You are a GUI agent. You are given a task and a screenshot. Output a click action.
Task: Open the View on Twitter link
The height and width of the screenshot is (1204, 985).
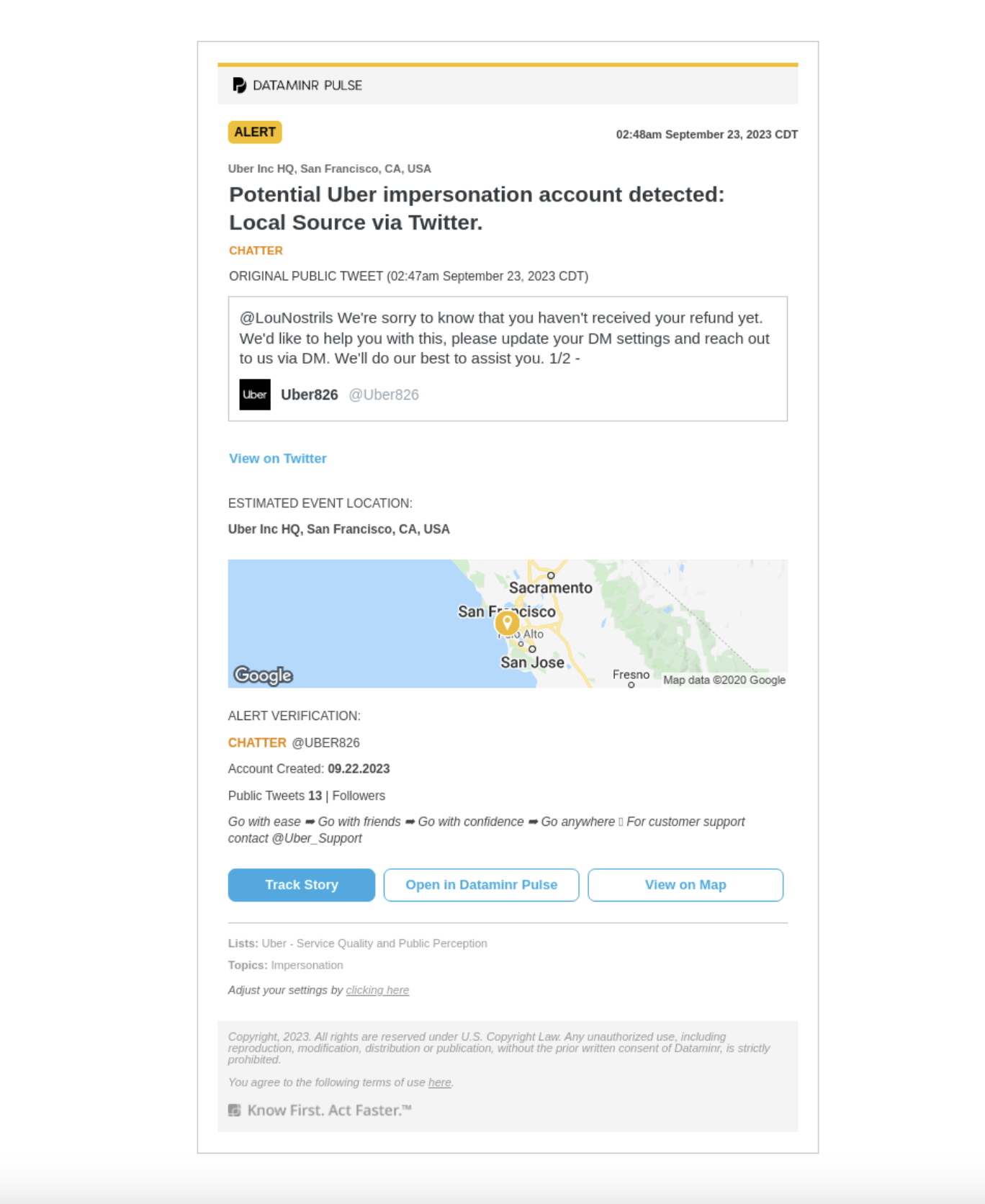(x=277, y=459)
